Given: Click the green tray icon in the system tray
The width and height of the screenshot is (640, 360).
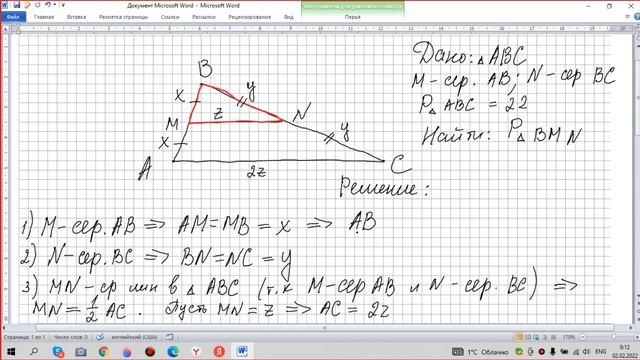Looking at the screenshot, I should point(519,352).
